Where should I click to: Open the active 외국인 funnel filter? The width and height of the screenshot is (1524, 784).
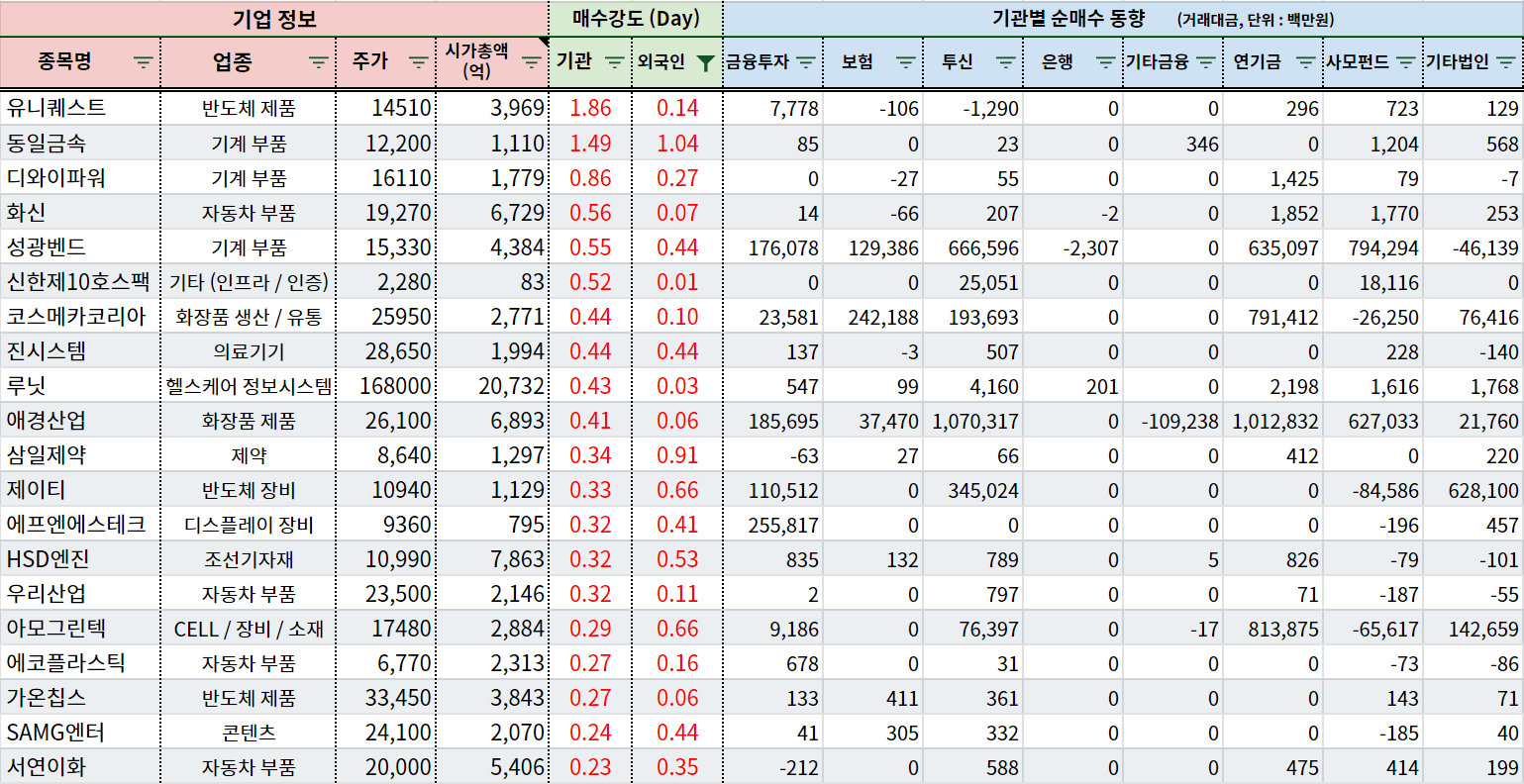click(705, 62)
